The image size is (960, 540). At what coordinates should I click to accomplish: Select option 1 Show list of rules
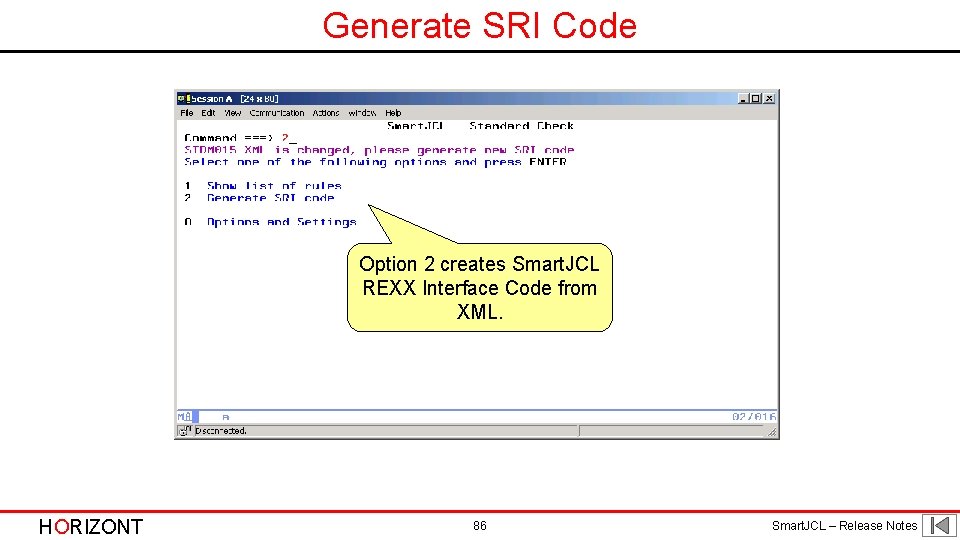[263, 186]
